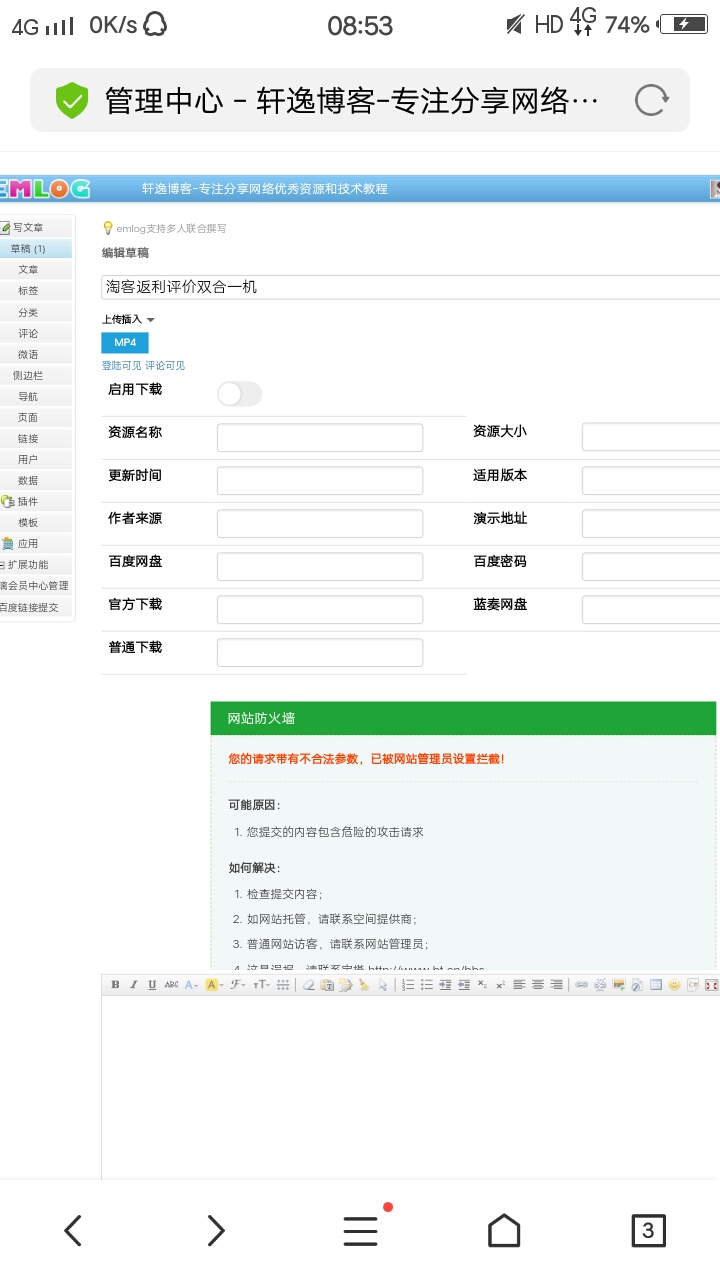Click the 普通下载 input field
Screen dimensions: 720x1280
click(x=320, y=652)
